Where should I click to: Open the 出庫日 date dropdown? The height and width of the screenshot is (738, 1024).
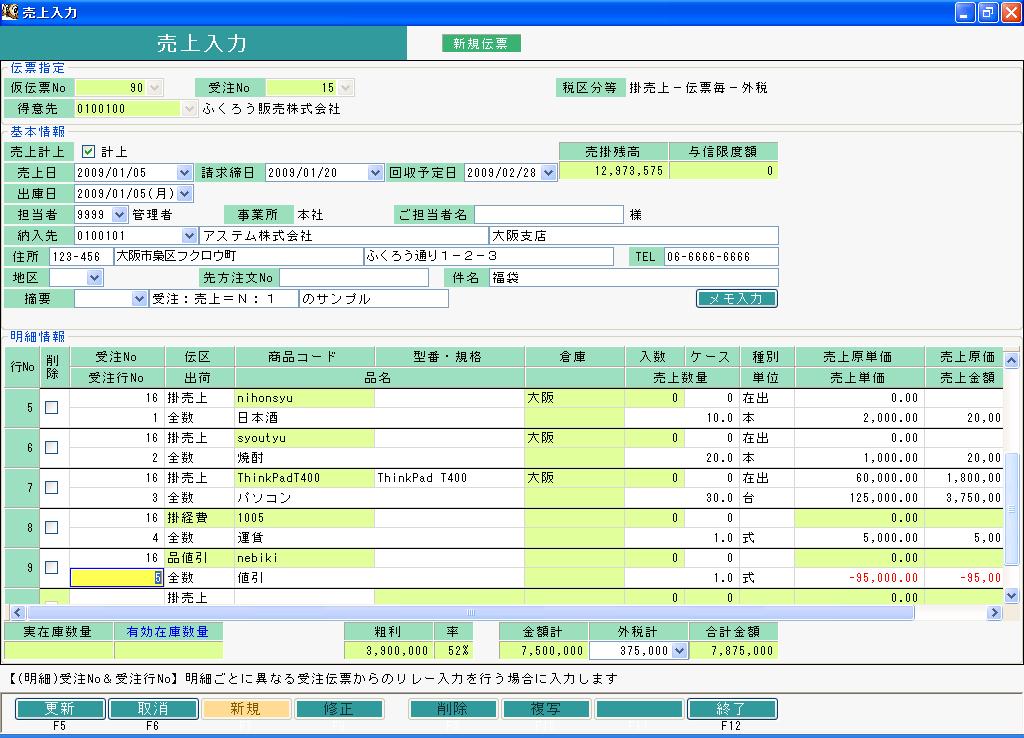pos(185,193)
